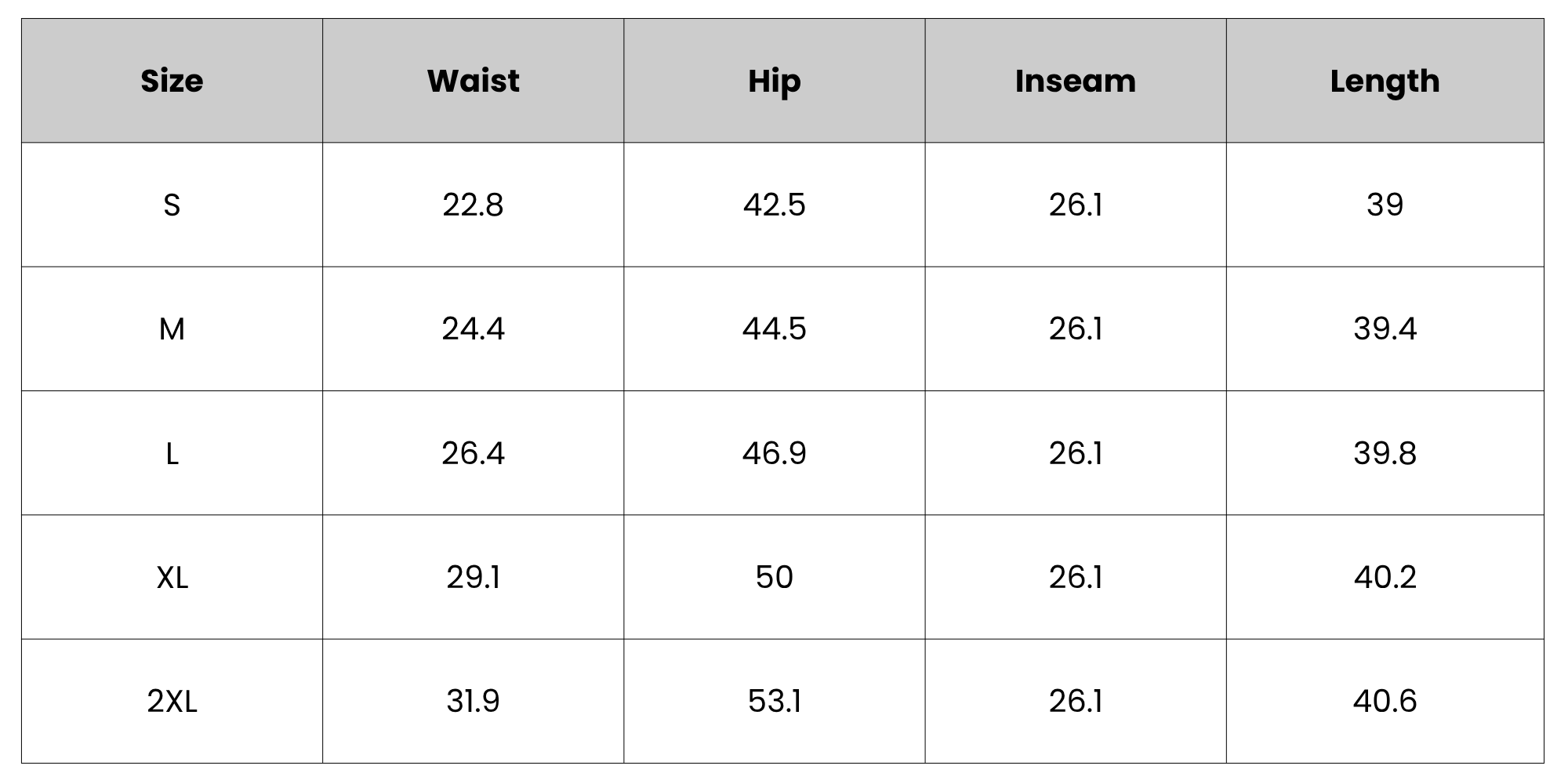Image resolution: width=1568 pixels, height=784 pixels.
Task: Select the size M row label
Action: click(172, 328)
